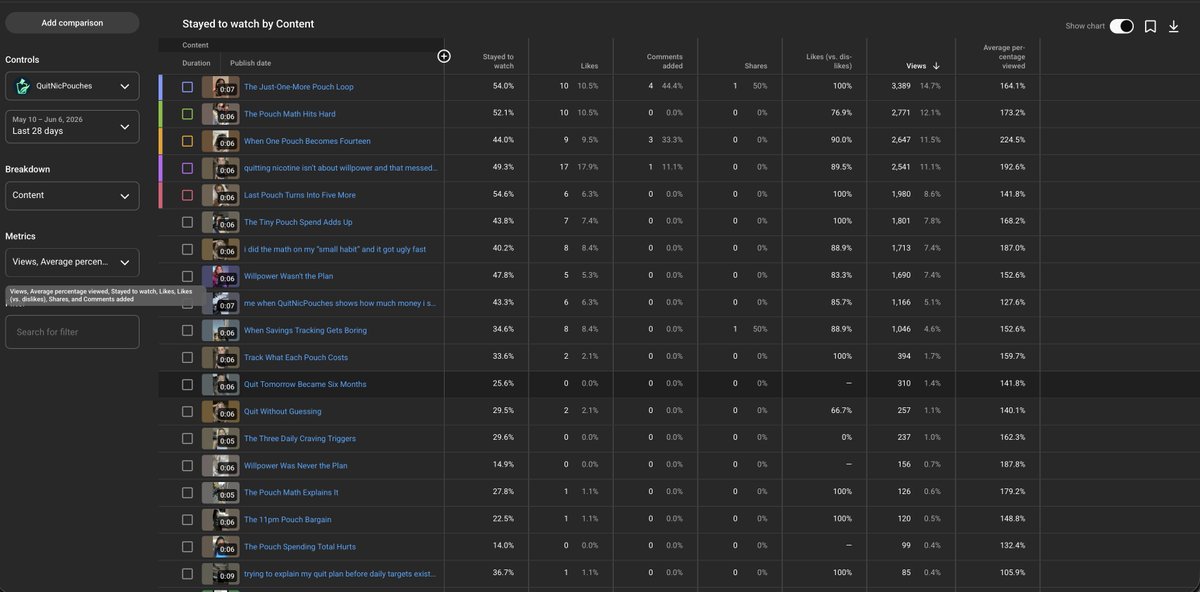Screen dimensions: 1200x592
Task: Tick checkbox for Track What Each Pouch Costs
Action: pyautogui.click(x=187, y=357)
